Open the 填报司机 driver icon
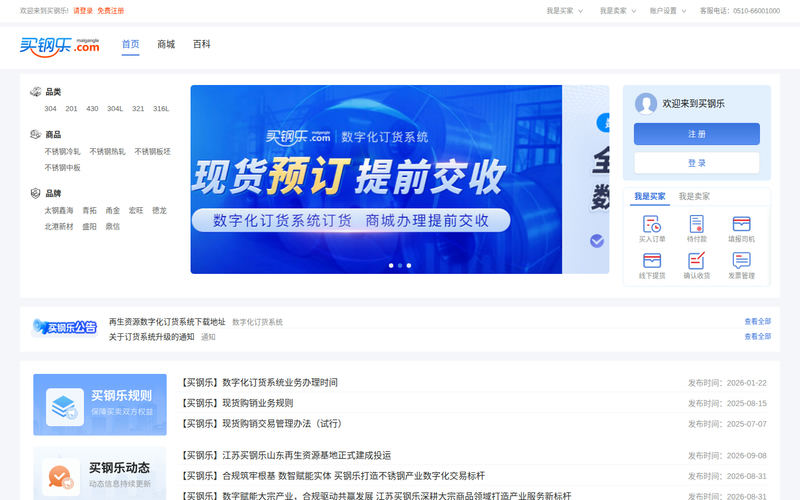The width and height of the screenshot is (800, 500). pyautogui.click(x=741, y=224)
